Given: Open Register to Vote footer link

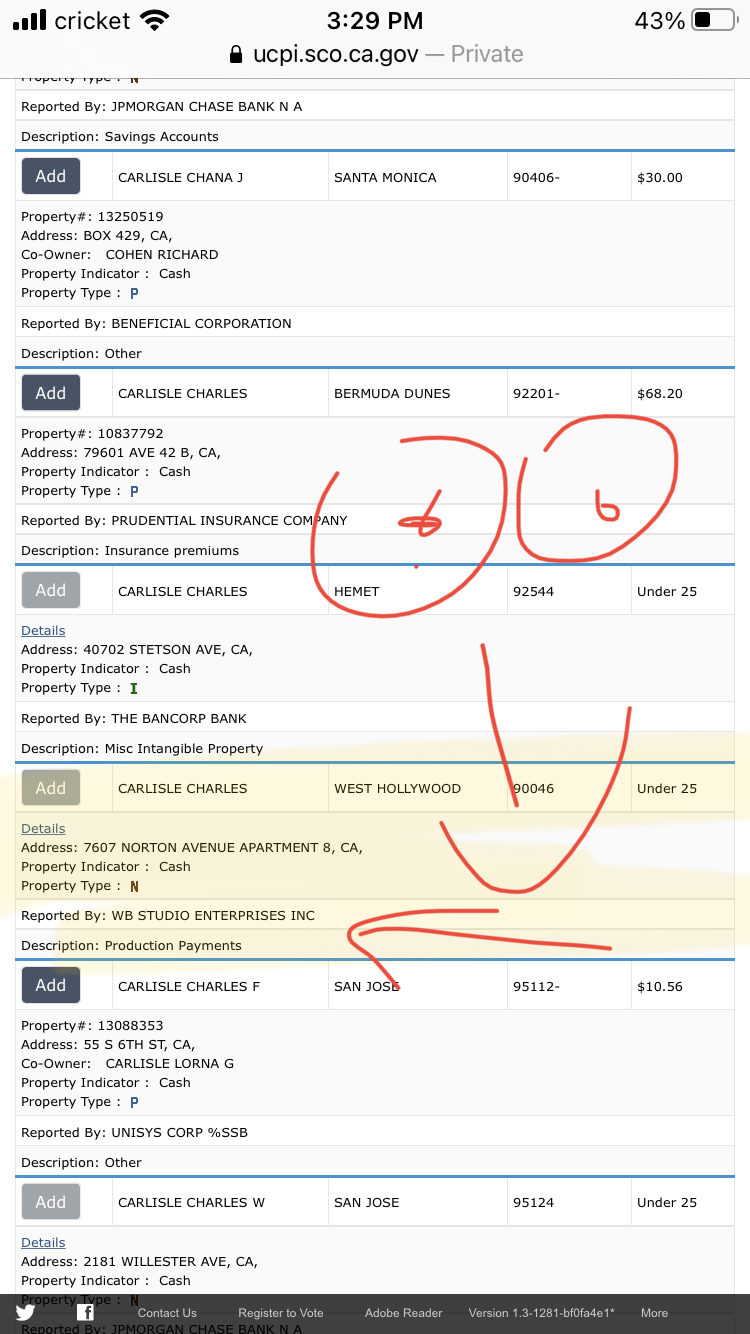Looking at the screenshot, I should point(281,1313).
